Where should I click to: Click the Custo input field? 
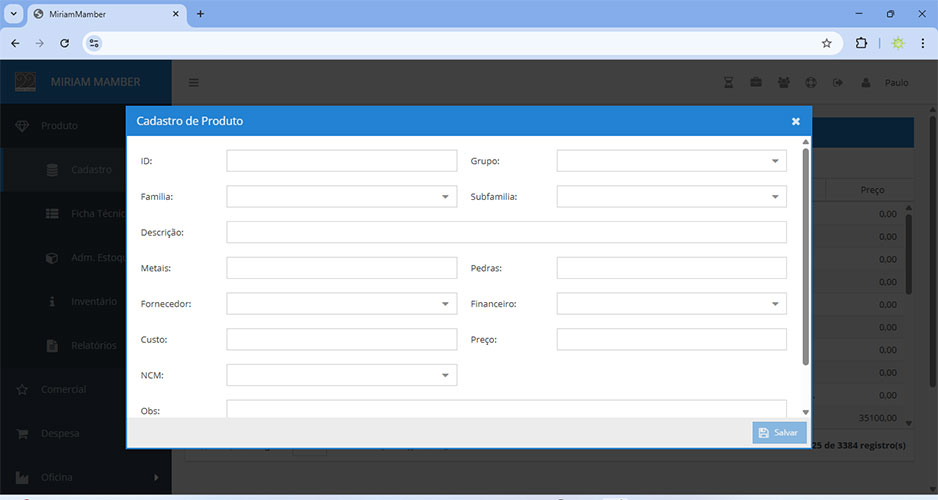[x=342, y=339]
